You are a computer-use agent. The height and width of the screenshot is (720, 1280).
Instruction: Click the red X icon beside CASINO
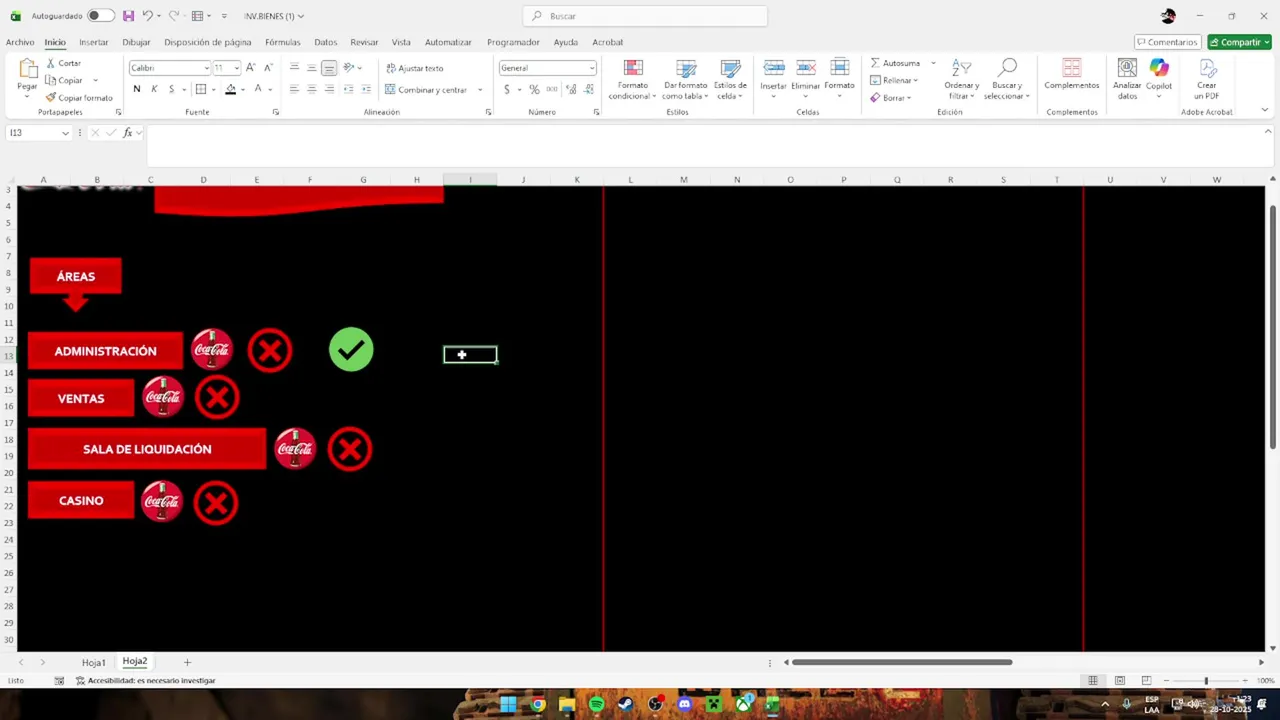point(216,503)
